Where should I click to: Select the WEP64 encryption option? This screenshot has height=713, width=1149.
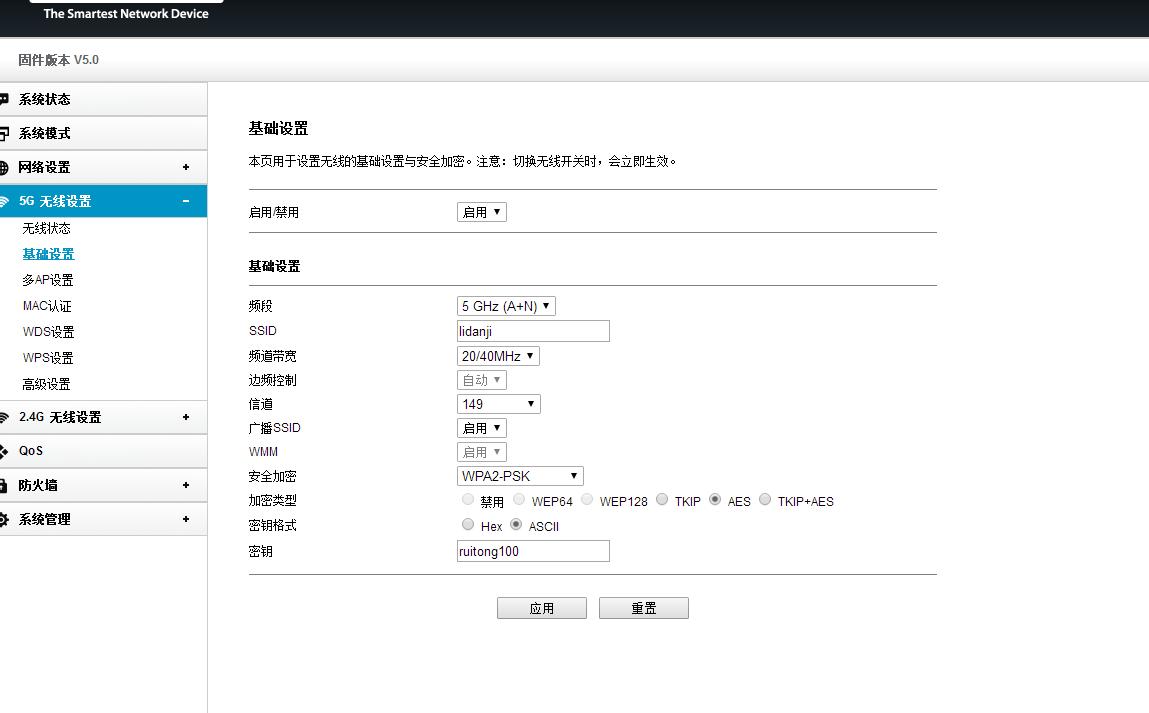(519, 500)
